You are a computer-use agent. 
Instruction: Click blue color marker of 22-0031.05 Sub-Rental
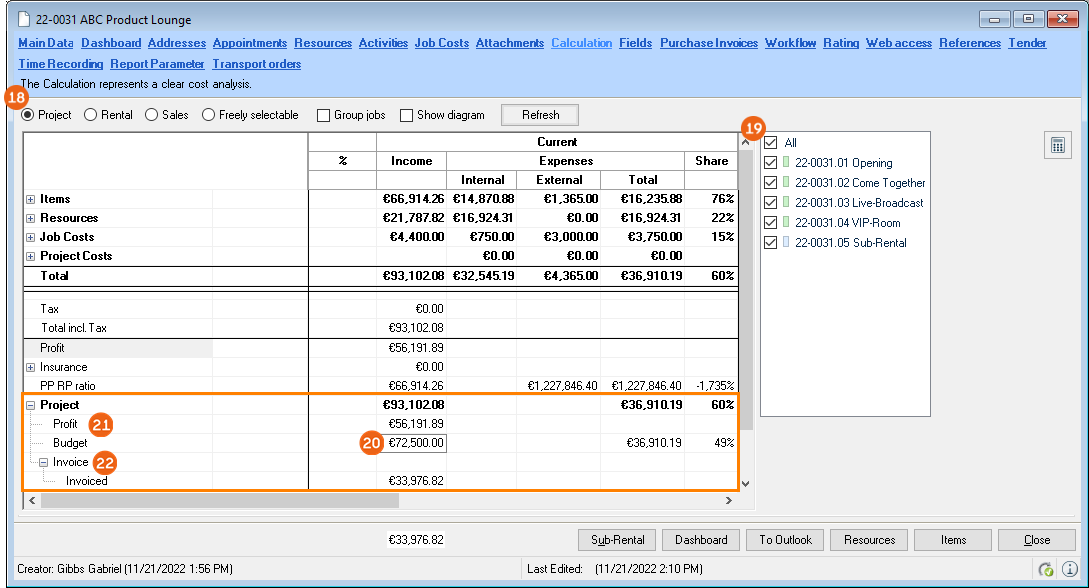[786, 243]
